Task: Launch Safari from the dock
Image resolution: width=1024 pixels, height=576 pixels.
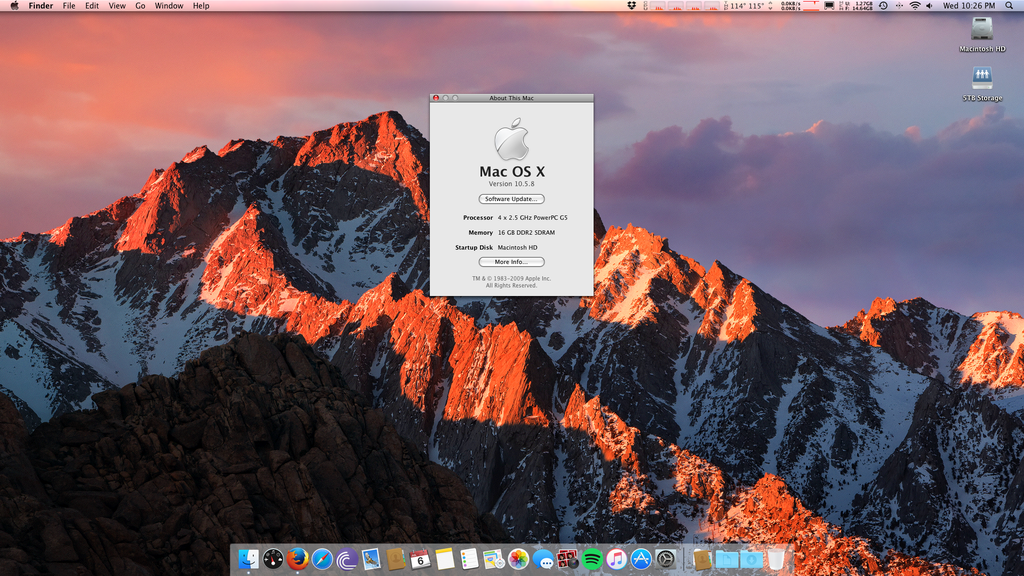Action: [322, 559]
